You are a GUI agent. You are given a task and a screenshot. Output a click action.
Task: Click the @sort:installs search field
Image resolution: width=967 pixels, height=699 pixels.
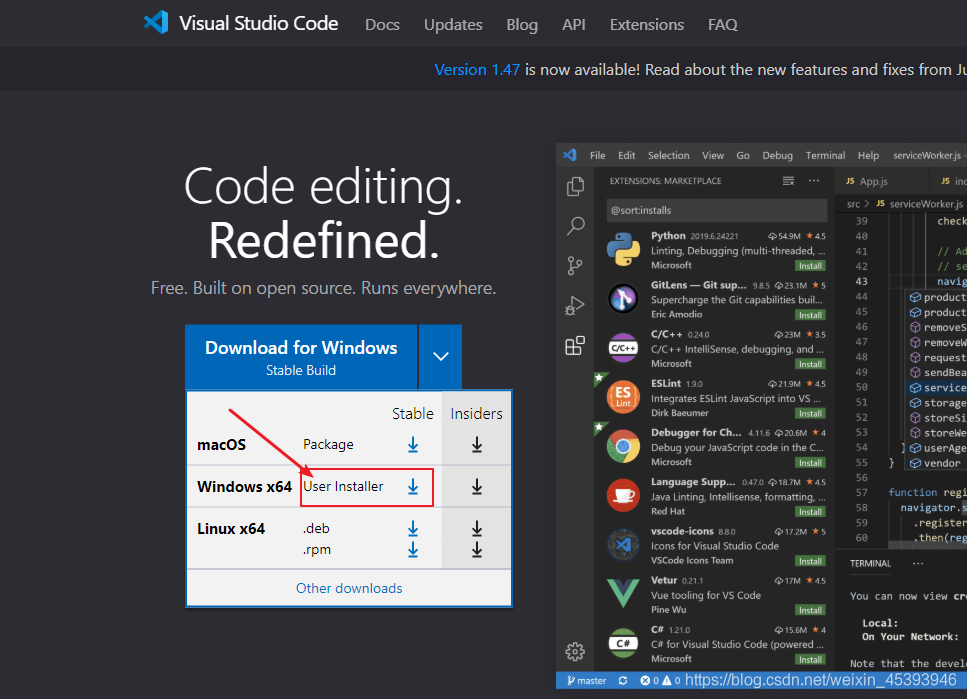point(717,210)
